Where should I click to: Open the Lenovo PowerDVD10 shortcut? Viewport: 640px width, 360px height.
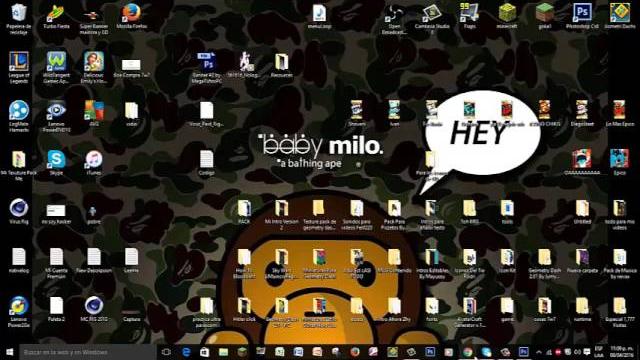[x=56, y=117]
